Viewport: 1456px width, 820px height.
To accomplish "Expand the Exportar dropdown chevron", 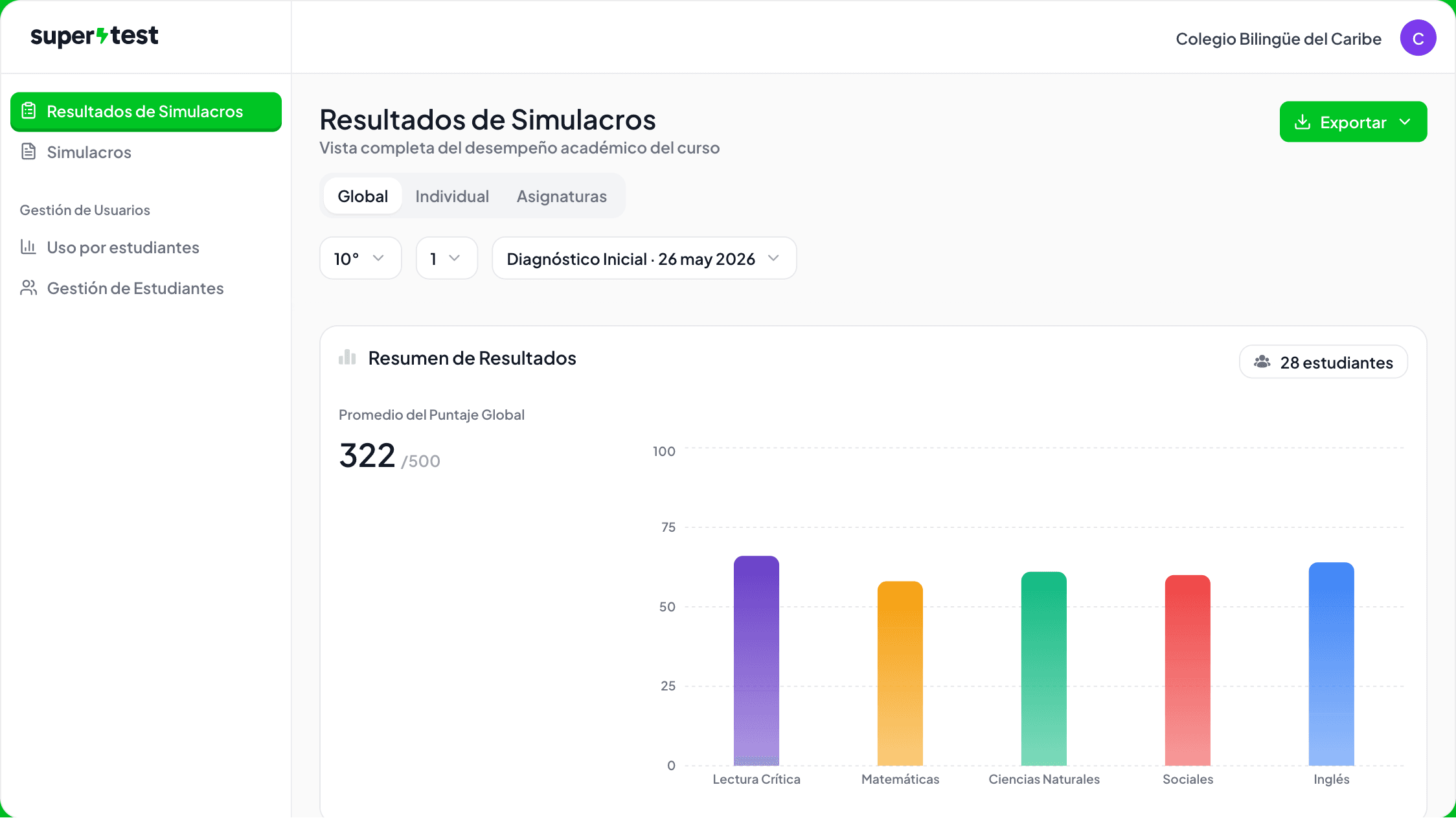I will (1405, 122).
